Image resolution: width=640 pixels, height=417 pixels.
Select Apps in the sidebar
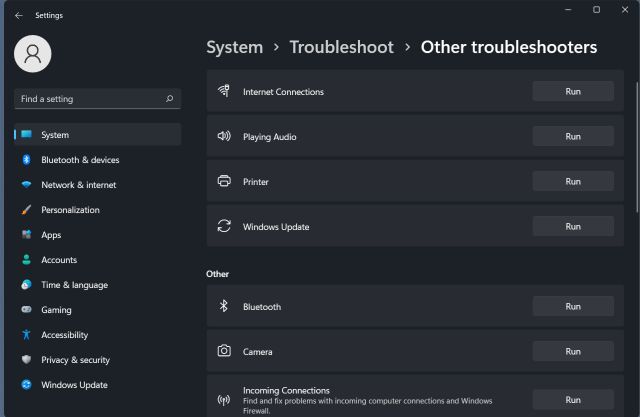click(x=51, y=235)
